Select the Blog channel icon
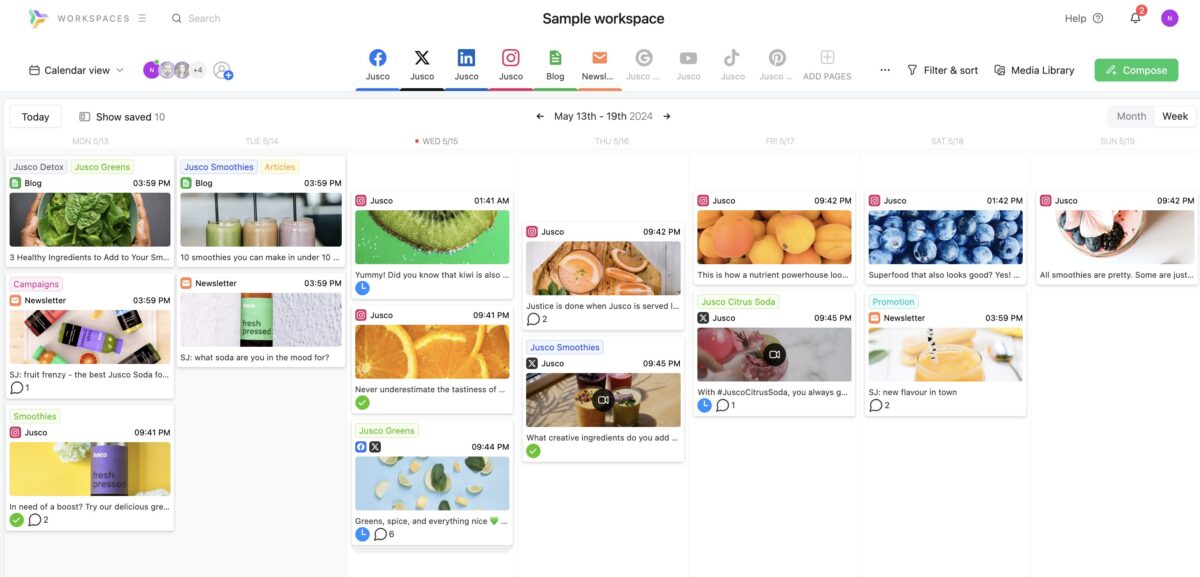 point(554,59)
